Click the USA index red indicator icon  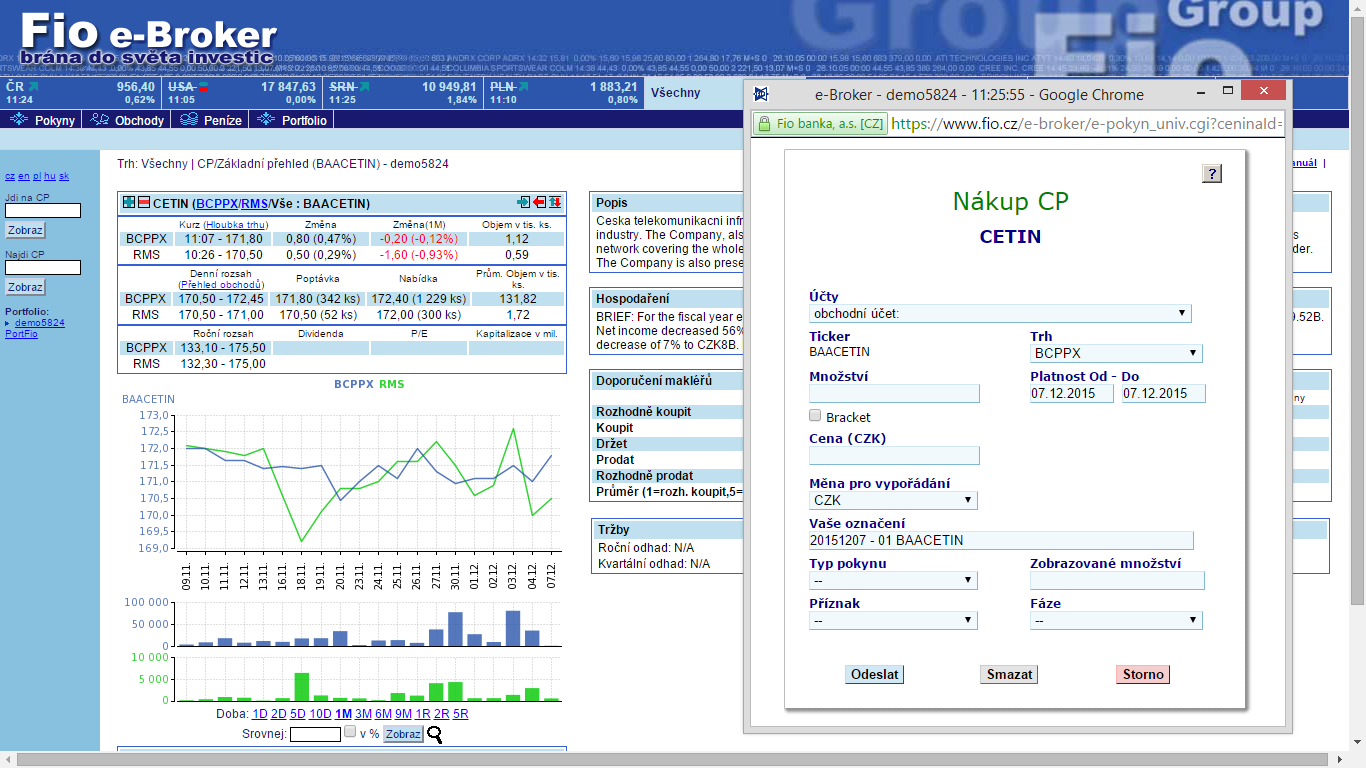click(203, 88)
